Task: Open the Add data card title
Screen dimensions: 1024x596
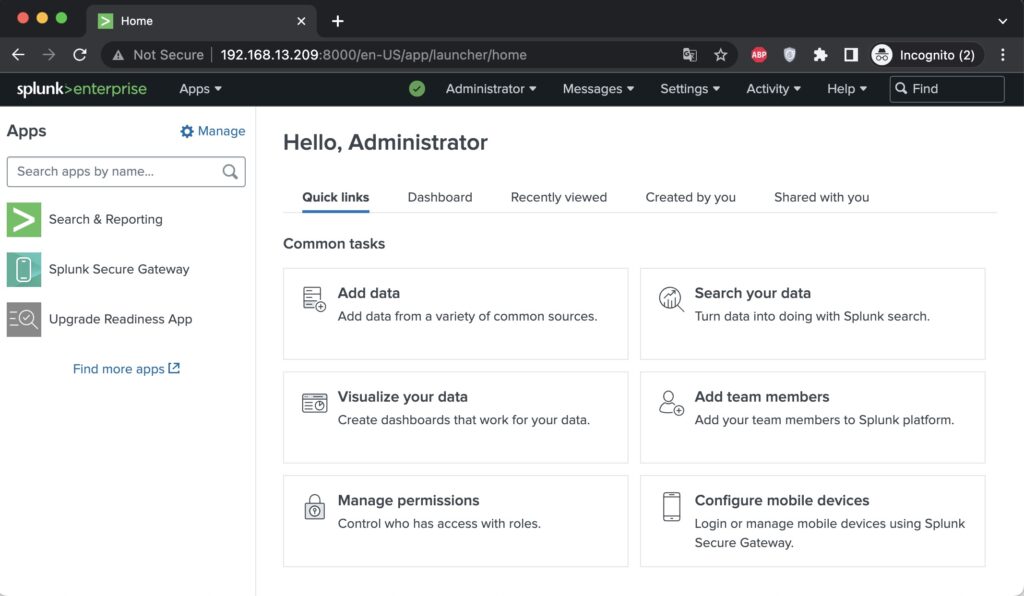Action: coord(368,293)
